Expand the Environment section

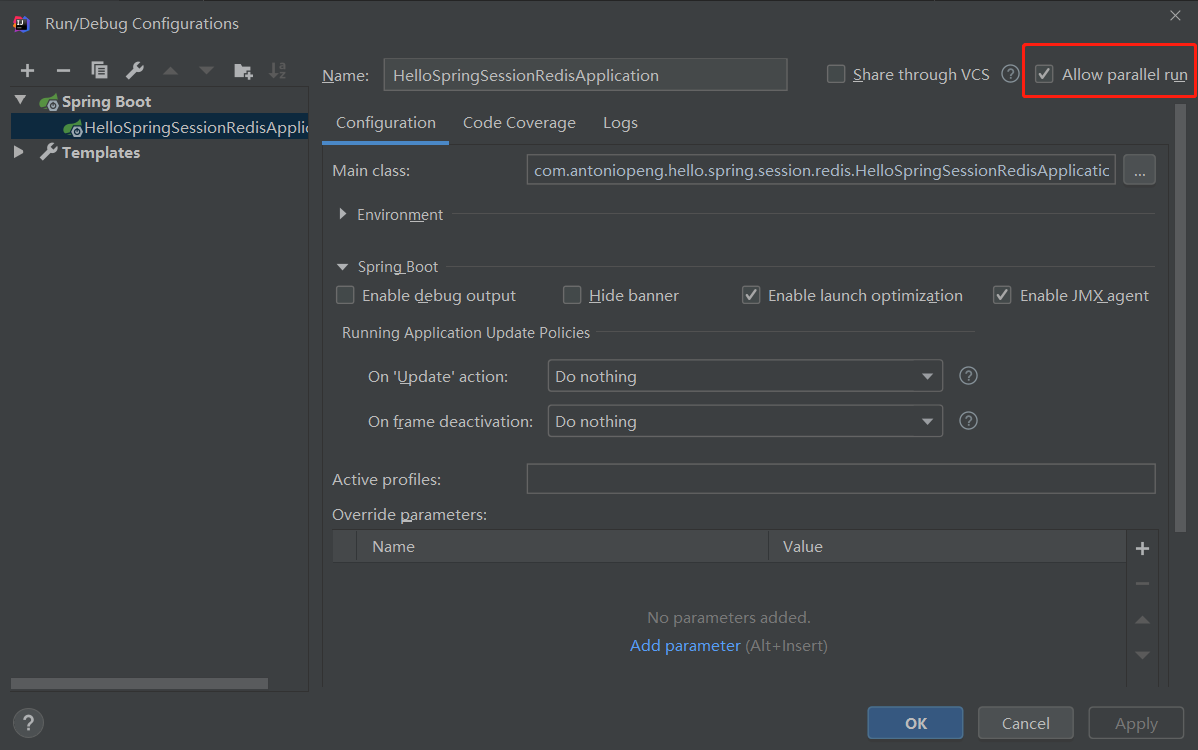tap(342, 214)
